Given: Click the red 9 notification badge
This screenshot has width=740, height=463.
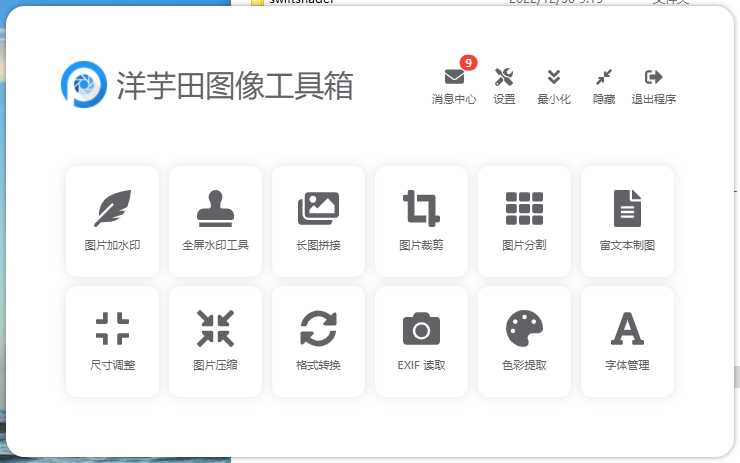Looking at the screenshot, I should pyautogui.click(x=468, y=62).
